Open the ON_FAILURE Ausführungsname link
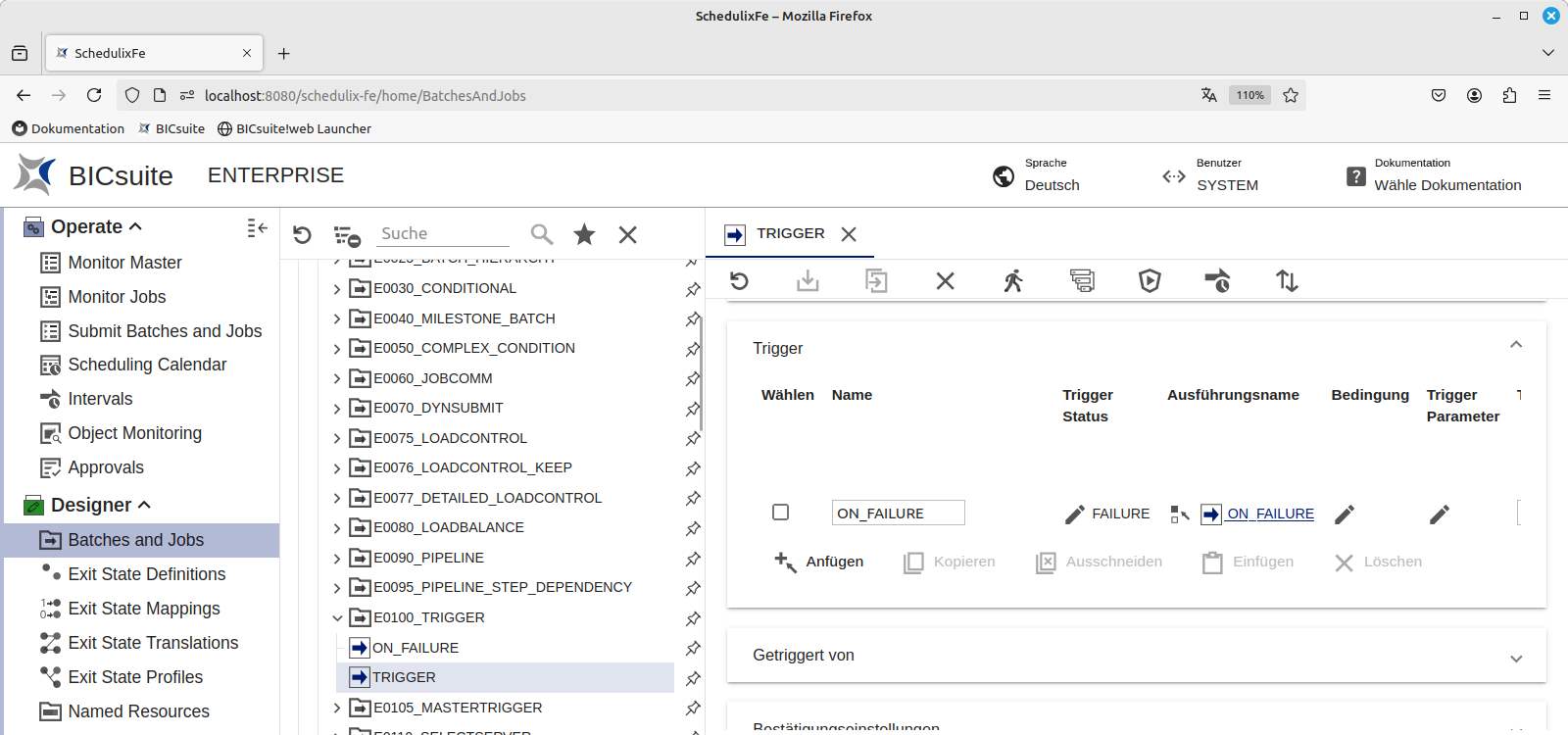 coord(1270,514)
